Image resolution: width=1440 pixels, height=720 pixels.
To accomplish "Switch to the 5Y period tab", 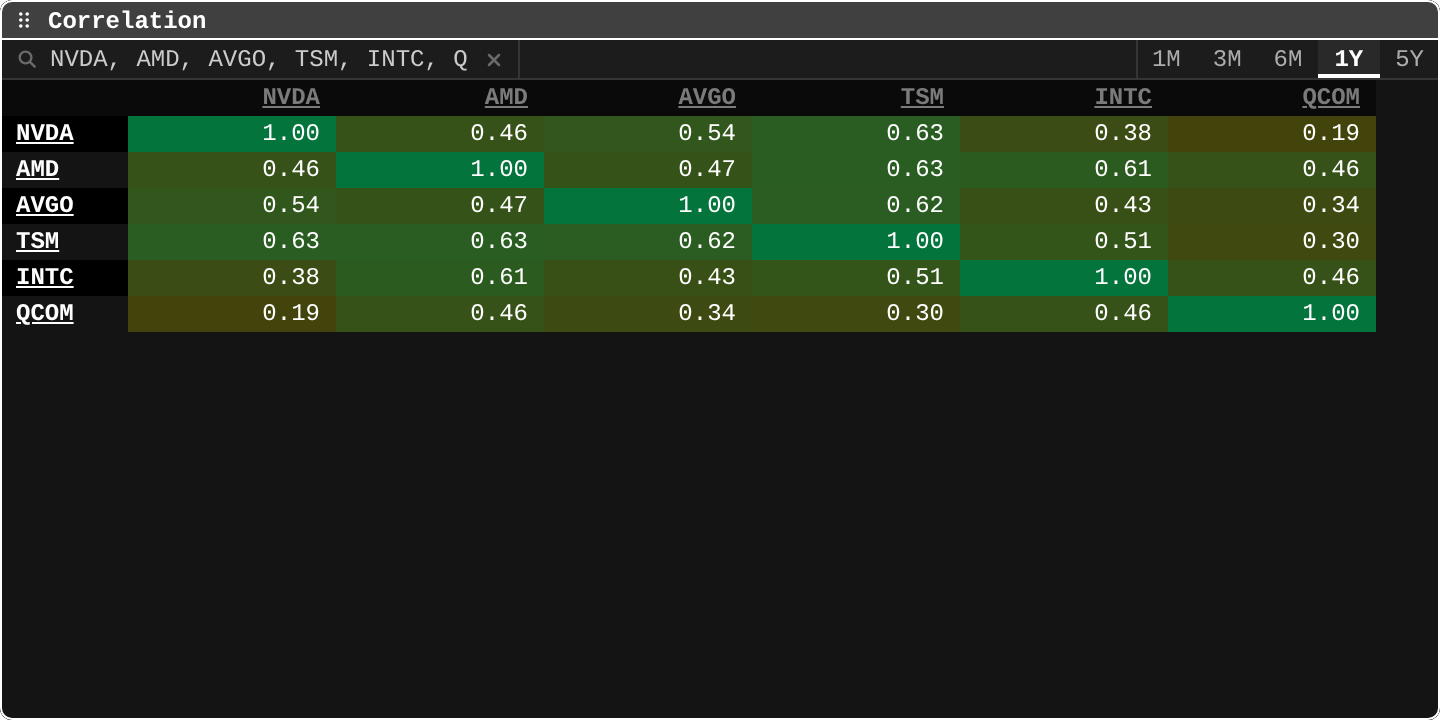I will click(1409, 59).
